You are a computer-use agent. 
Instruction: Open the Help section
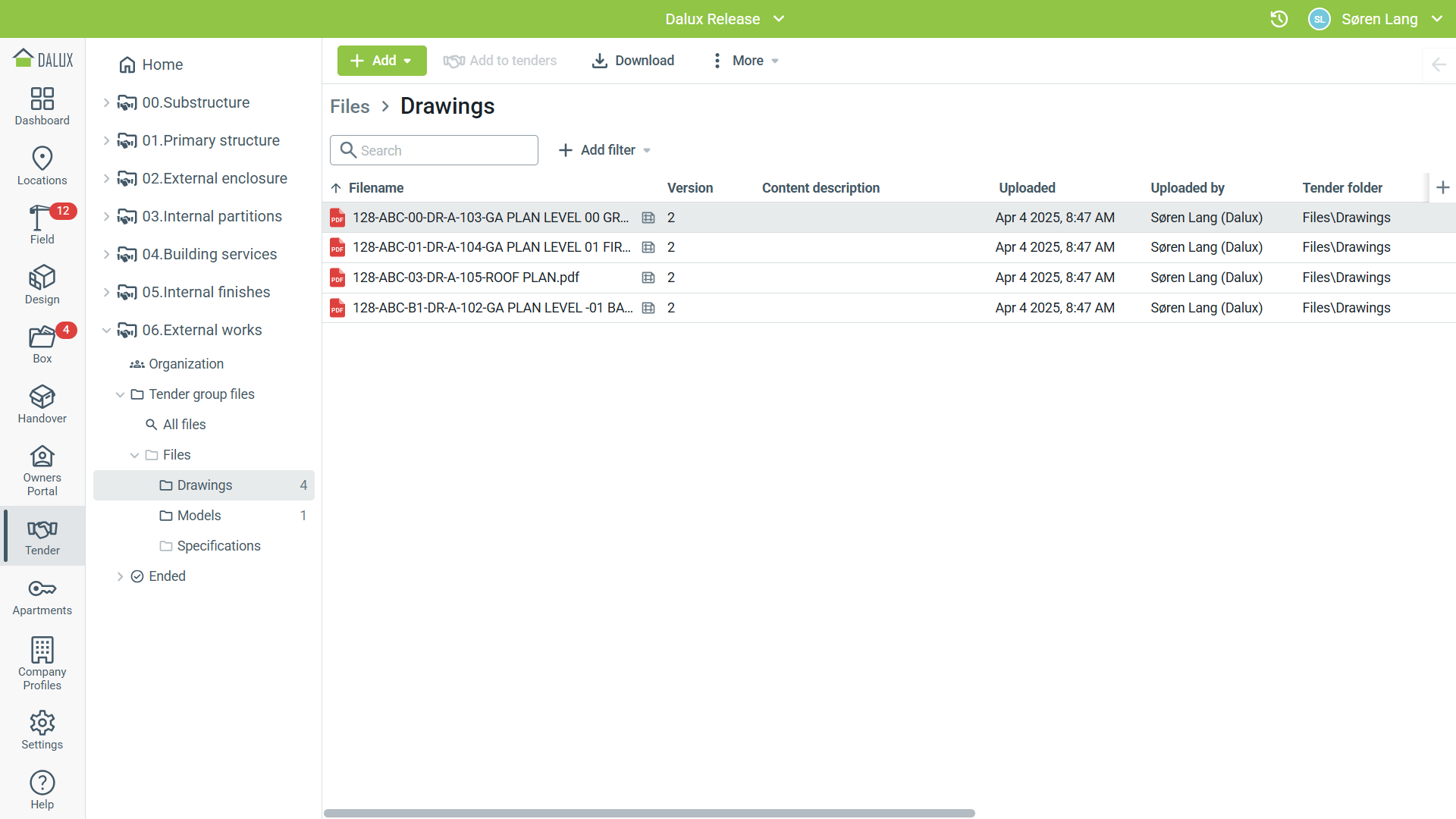[x=42, y=790]
